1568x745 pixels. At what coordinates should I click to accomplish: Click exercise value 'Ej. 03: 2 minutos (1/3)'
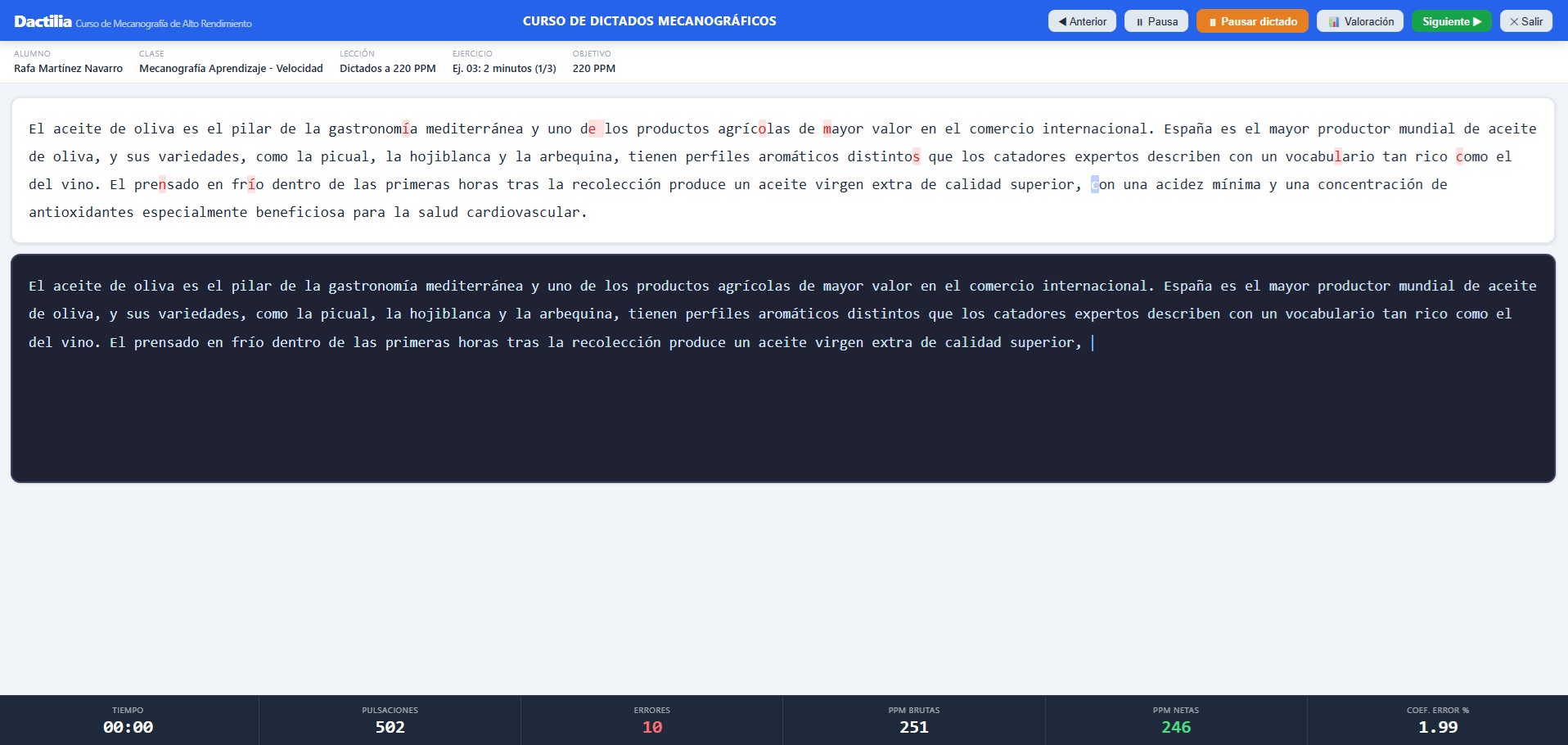click(504, 69)
